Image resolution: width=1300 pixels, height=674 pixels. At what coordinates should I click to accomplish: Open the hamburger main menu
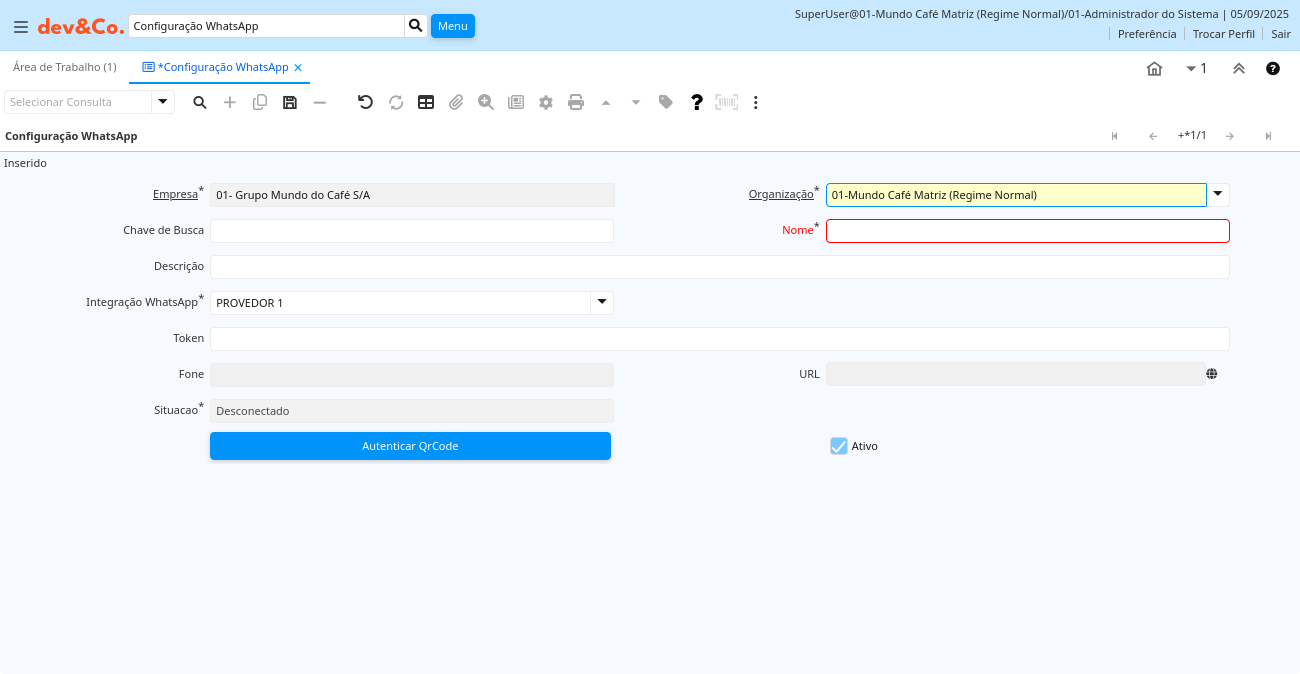click(21, 27)
